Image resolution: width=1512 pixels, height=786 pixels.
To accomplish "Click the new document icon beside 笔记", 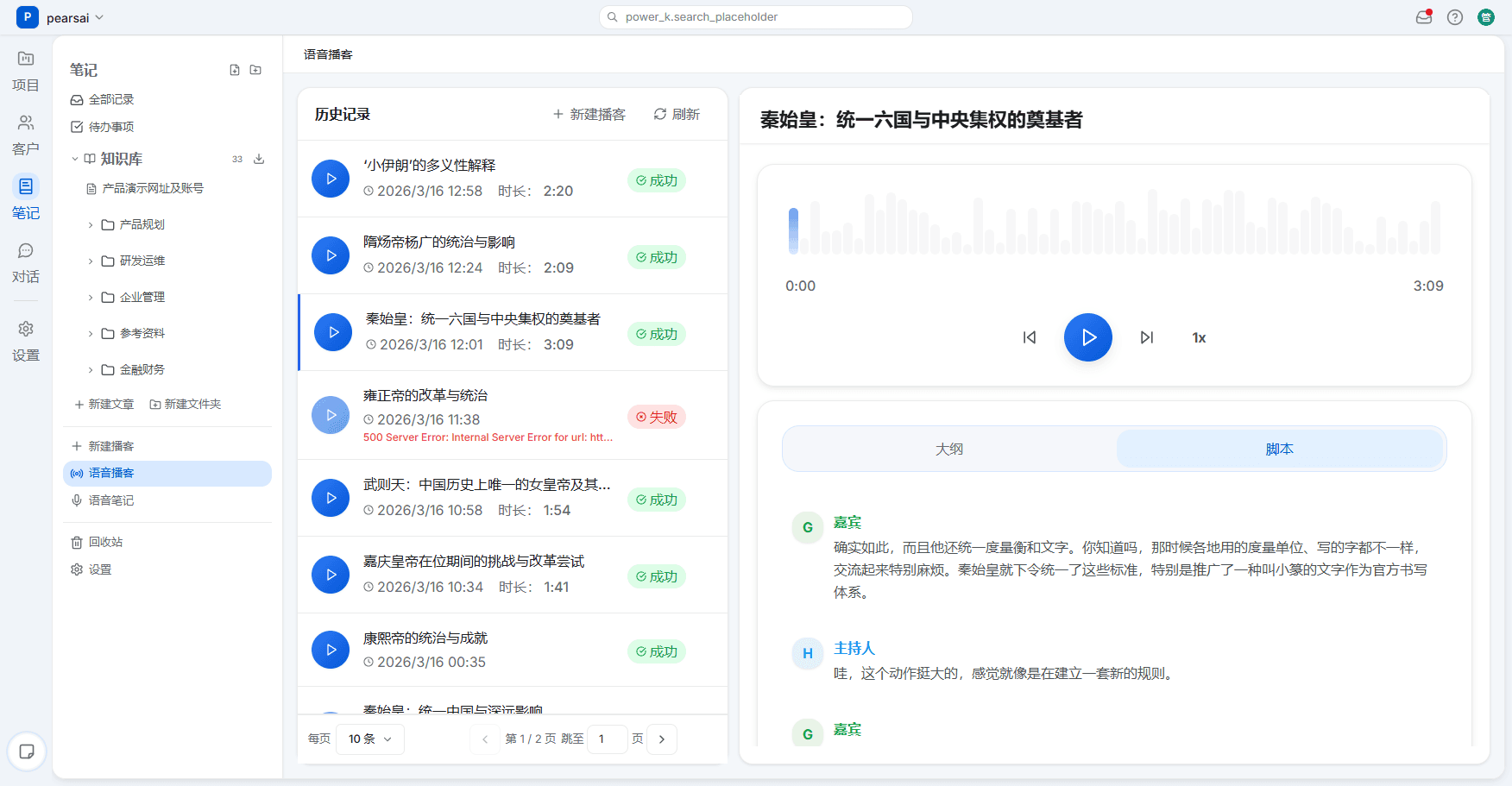I will [x=235, y=70].
